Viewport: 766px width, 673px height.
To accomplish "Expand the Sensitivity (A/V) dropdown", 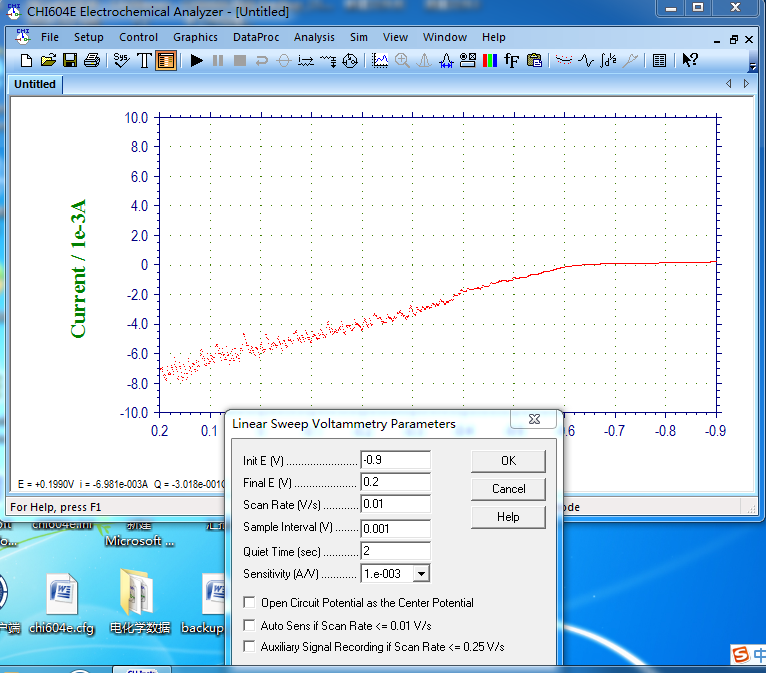I will click(x=421, y=574).
